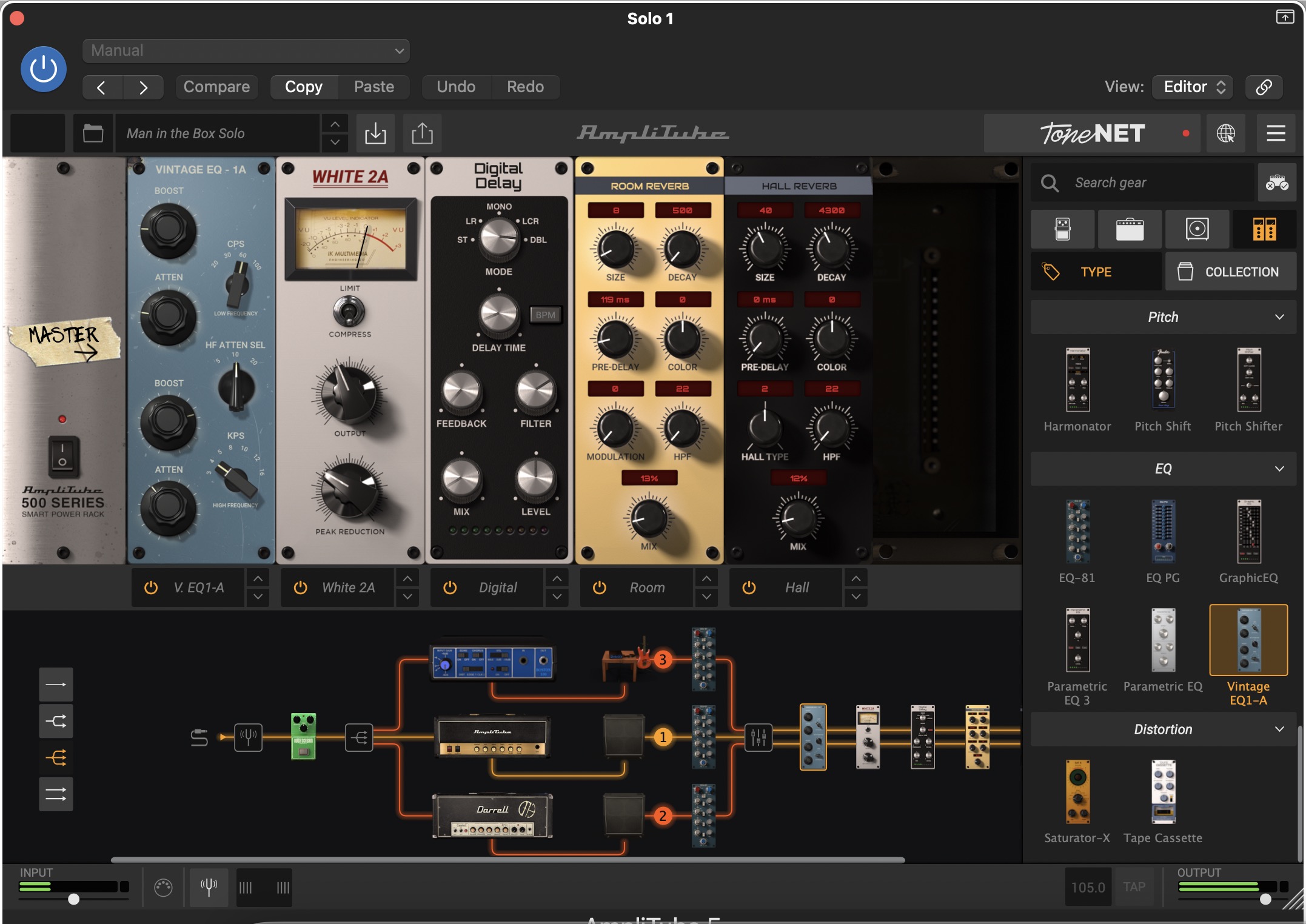Toggle power for White 2A rack slot
The height and width of the screenshot is (924, 1306).
[x=300, y=588]
